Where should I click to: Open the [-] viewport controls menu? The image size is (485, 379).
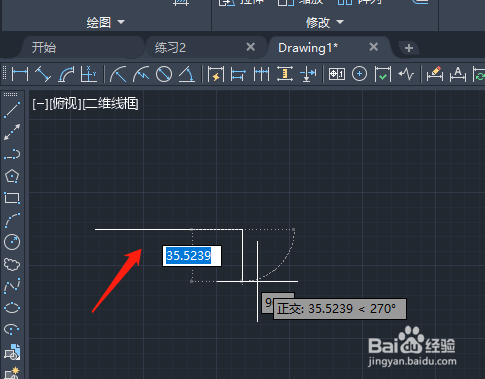pyautogui.click(x=40, y=104)
